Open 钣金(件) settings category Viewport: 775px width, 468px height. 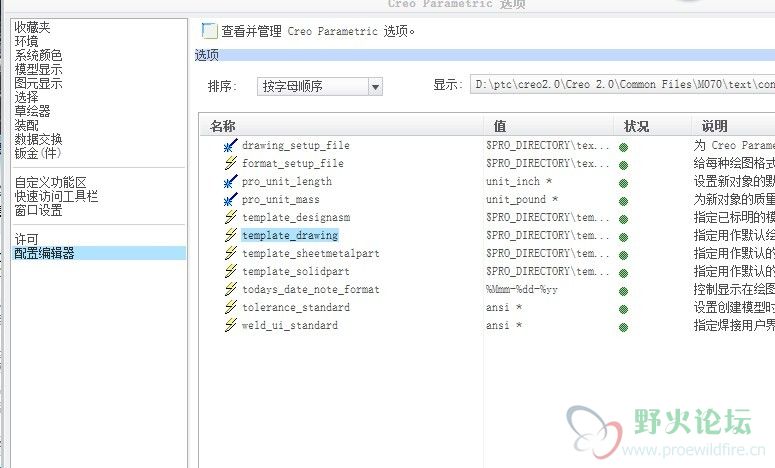38,153
